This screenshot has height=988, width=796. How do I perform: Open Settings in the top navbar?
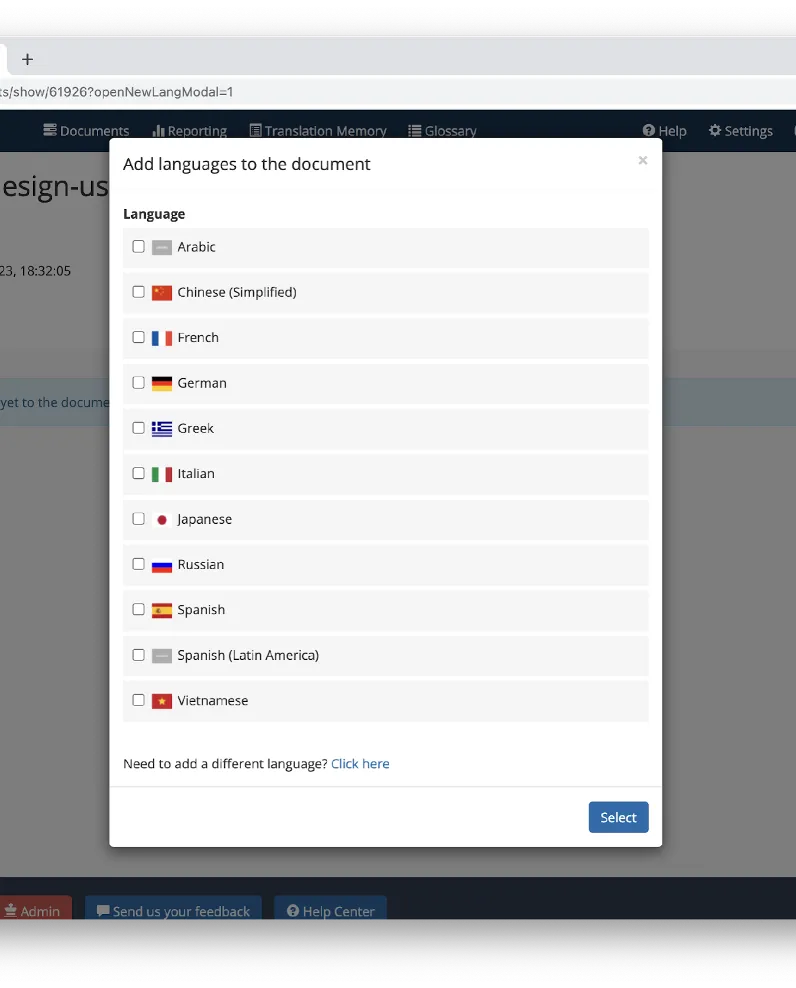coord(741,130)
